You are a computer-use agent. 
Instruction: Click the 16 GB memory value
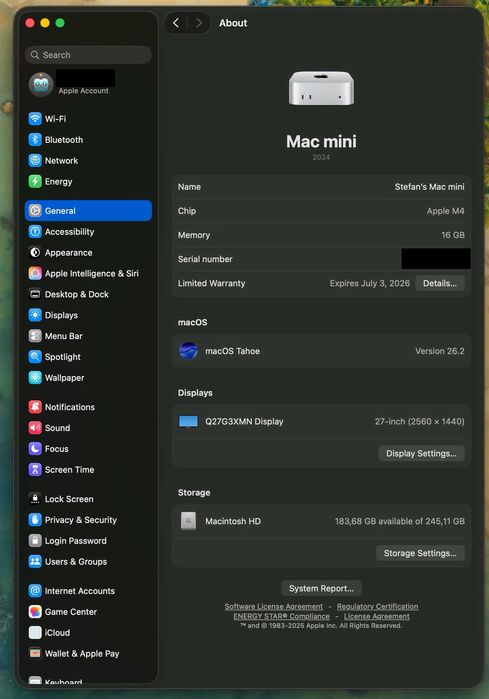(x=452, y=235)
